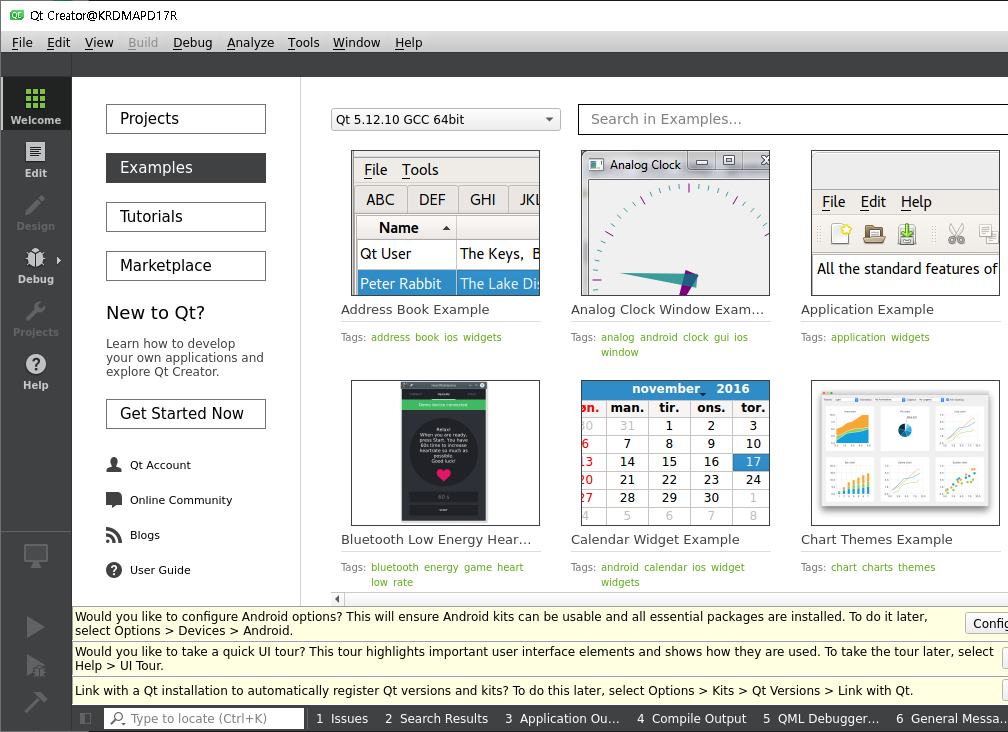Image resolution: width=1008 pixels, height=732 pixels.
Task: Filter by the 'themes' tag
Action: tap(917, 567)
